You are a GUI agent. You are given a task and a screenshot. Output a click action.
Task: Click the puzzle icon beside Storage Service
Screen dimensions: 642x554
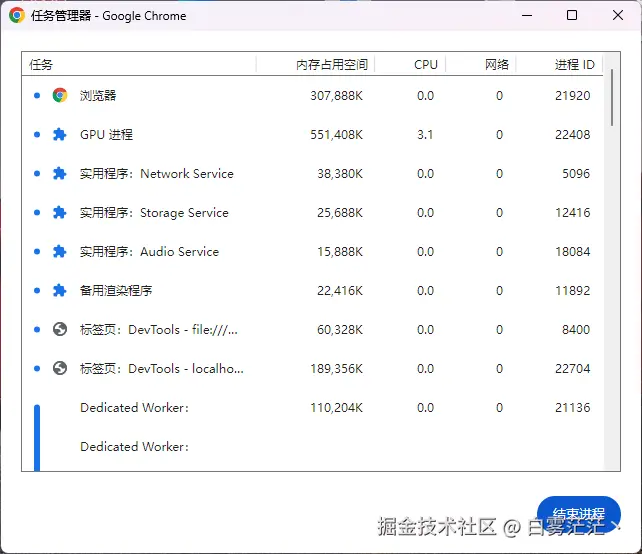pyautogui.click(x=60, y=213)
